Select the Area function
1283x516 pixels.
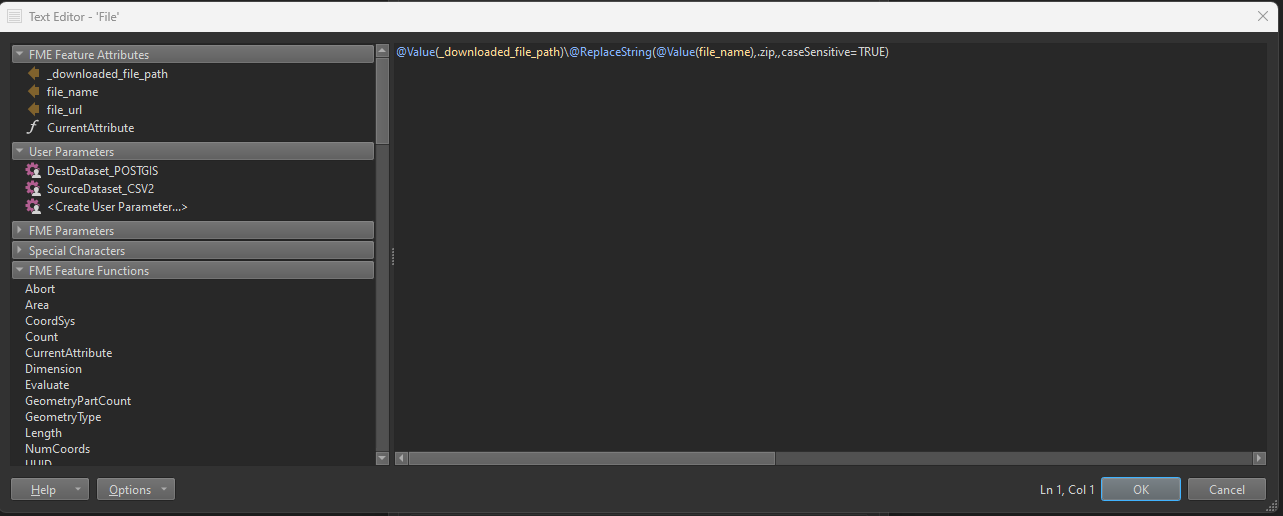click(37, 305)
